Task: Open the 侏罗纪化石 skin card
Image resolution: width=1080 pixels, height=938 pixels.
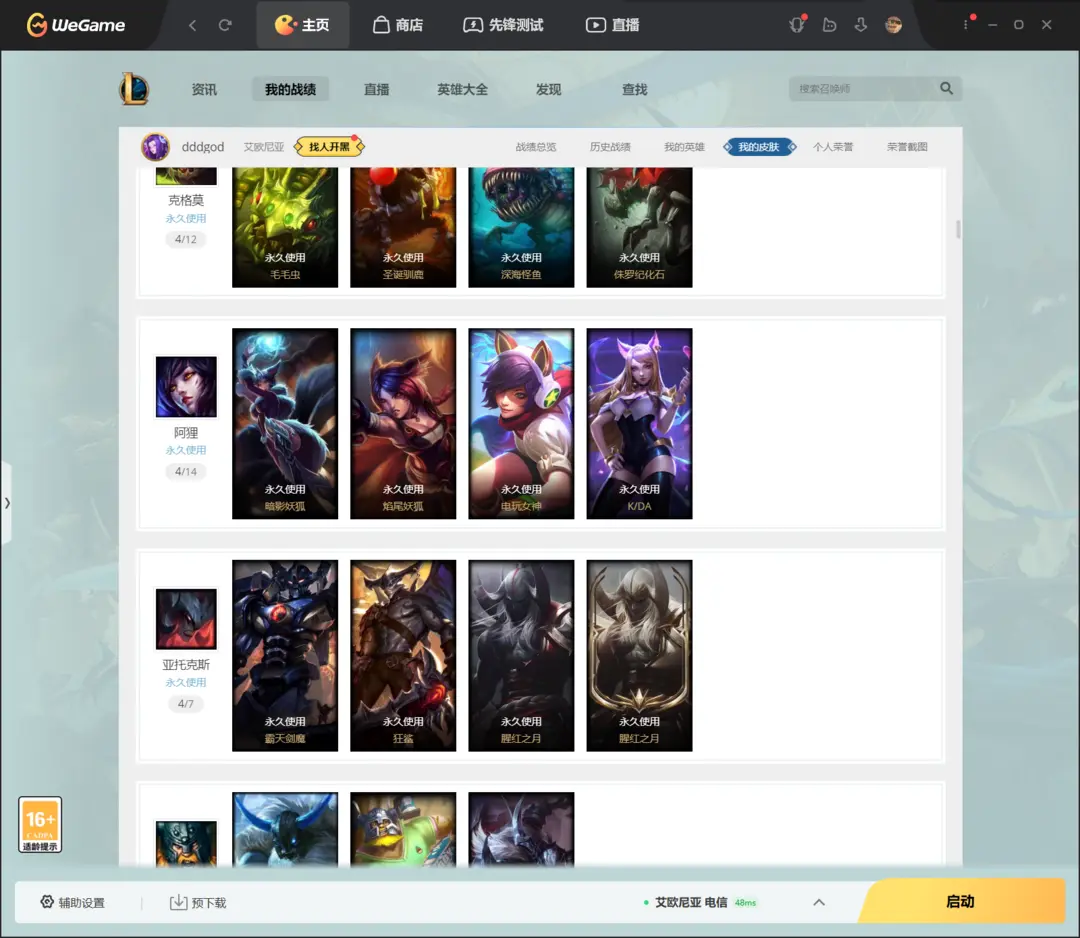Action: point(639,227)
